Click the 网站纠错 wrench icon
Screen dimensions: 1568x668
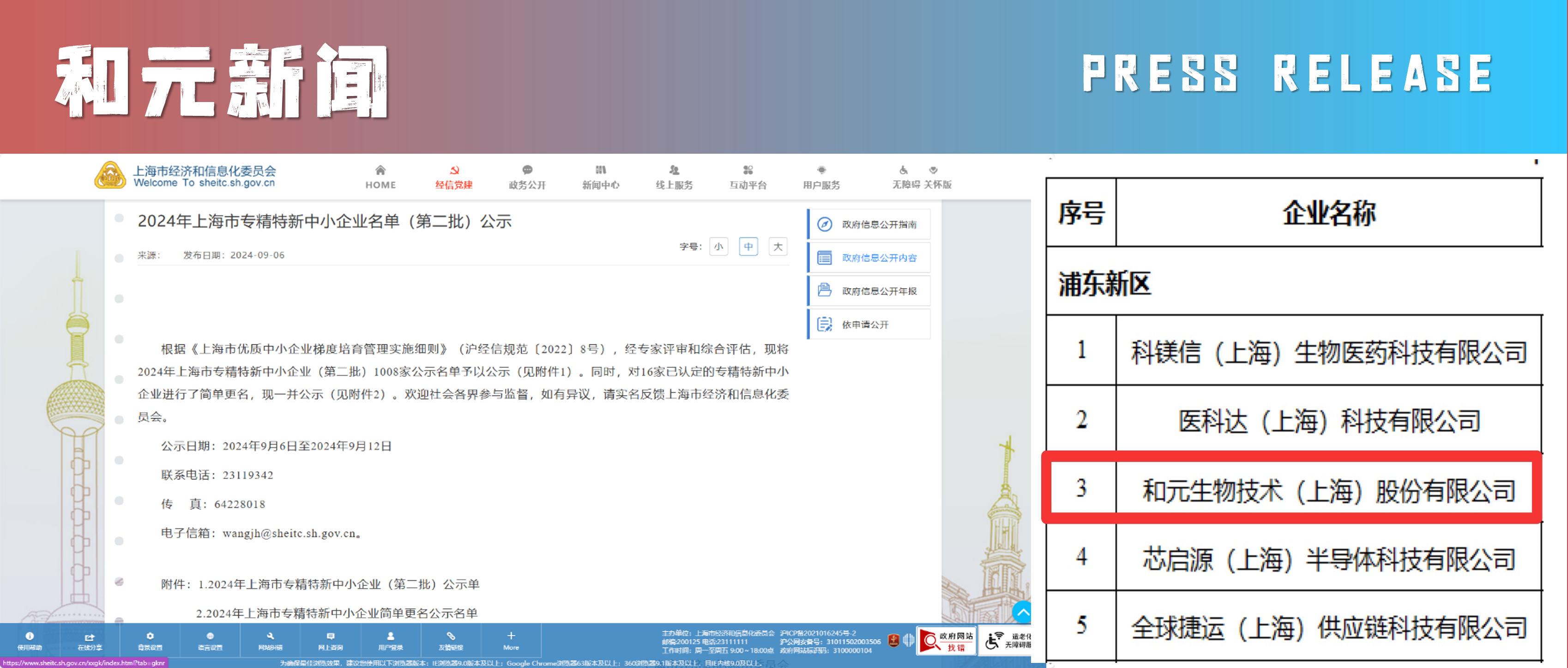(270, 636)
